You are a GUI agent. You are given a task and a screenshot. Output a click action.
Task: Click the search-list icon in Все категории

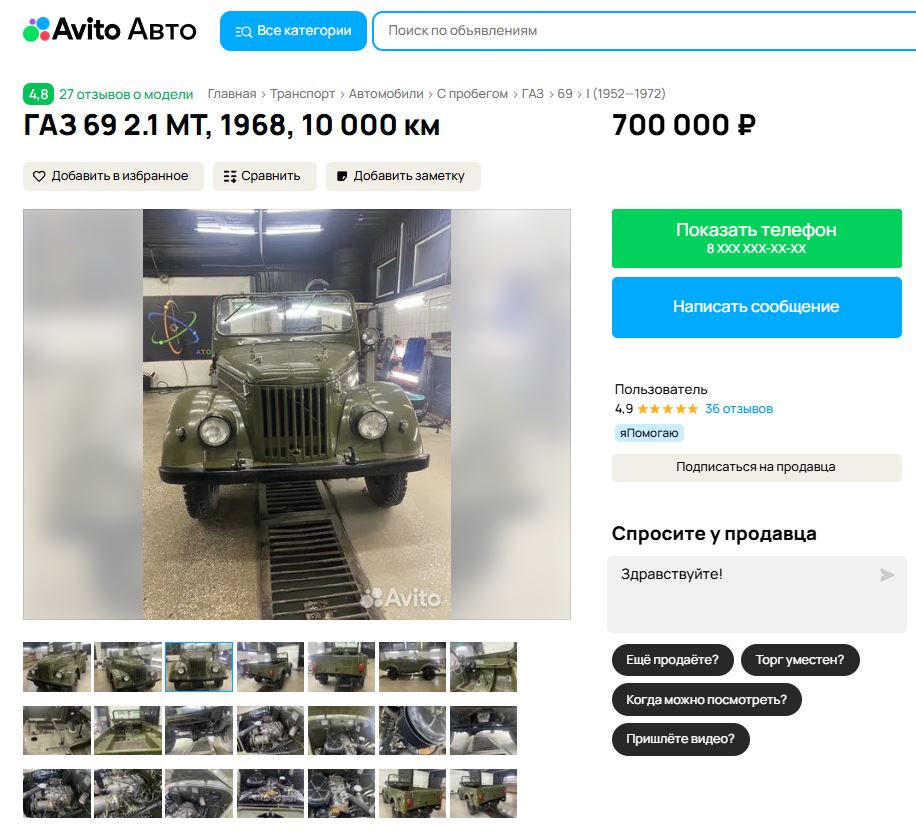[243, 32]
